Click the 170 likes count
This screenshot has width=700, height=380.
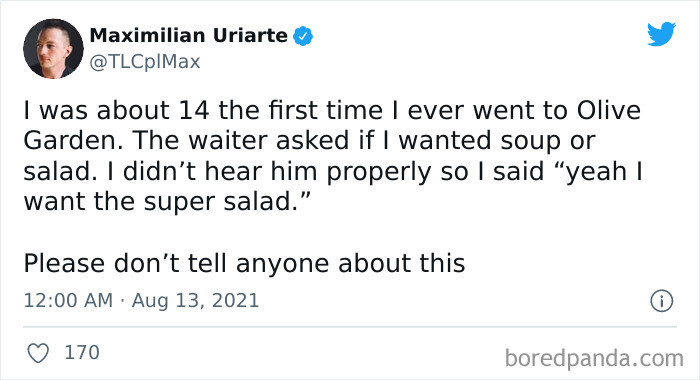82,352
